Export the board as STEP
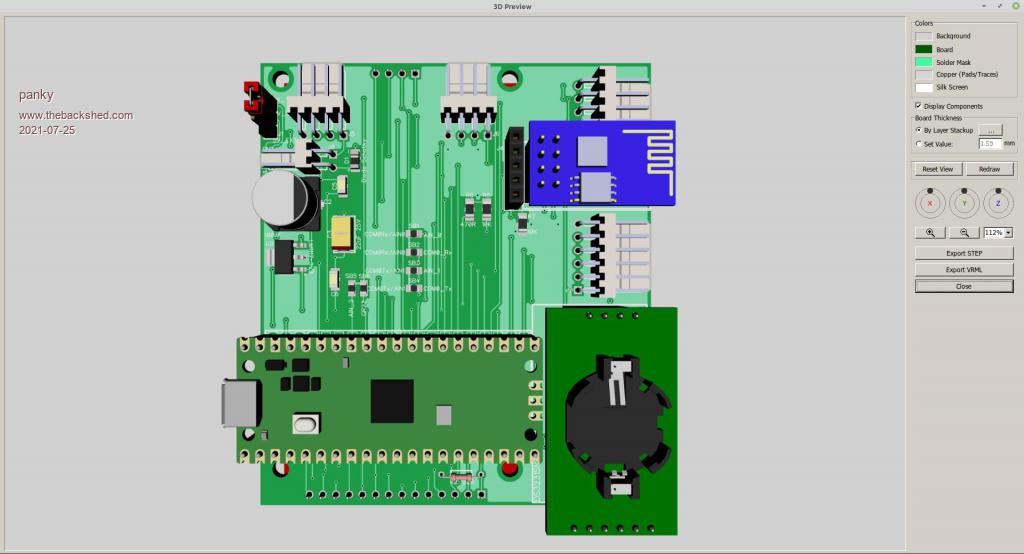The width and height of the screenshot is (1024, 554). (964, 254)
